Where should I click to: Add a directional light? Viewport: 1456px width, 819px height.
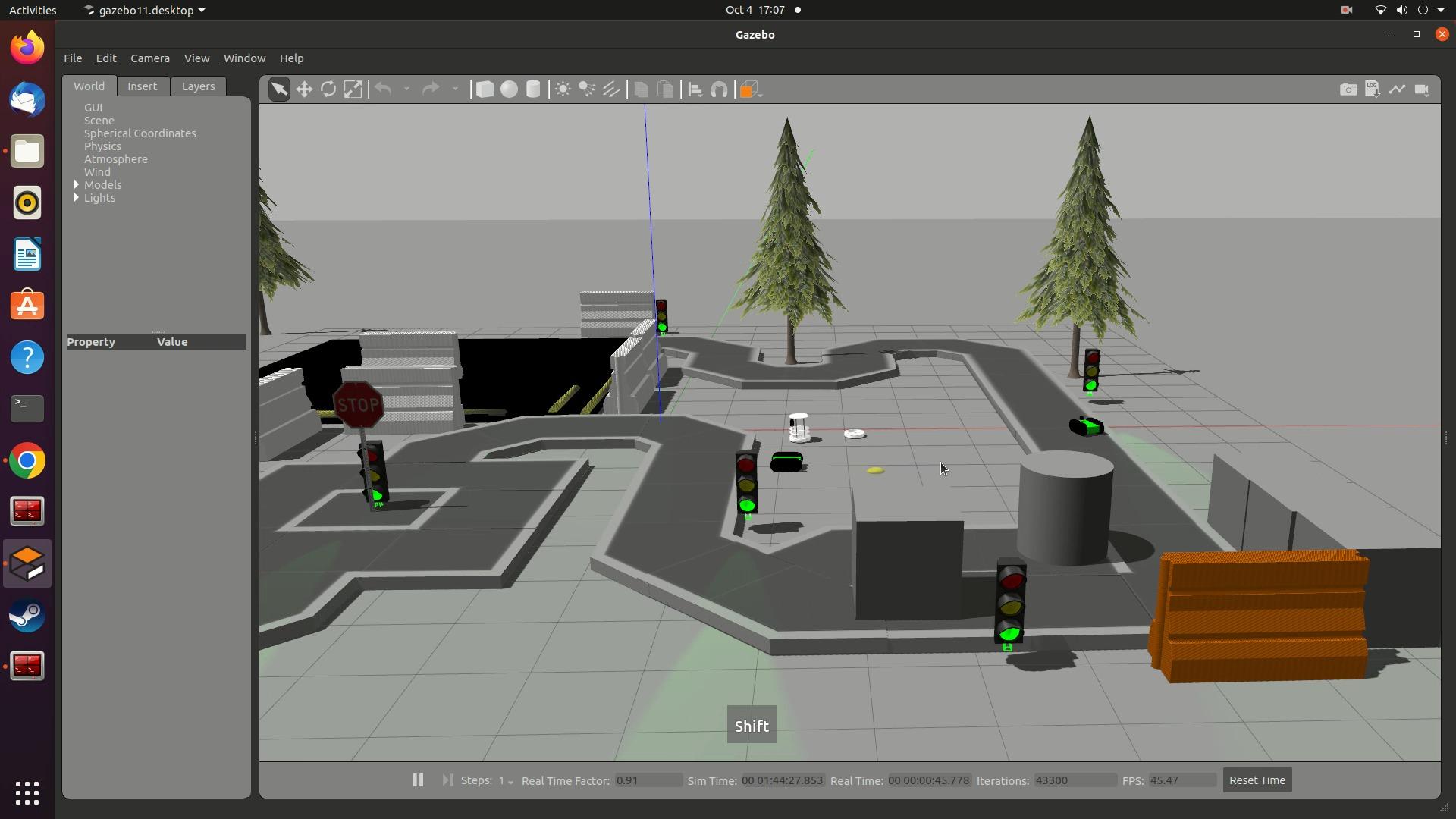[x=611, y=89]
